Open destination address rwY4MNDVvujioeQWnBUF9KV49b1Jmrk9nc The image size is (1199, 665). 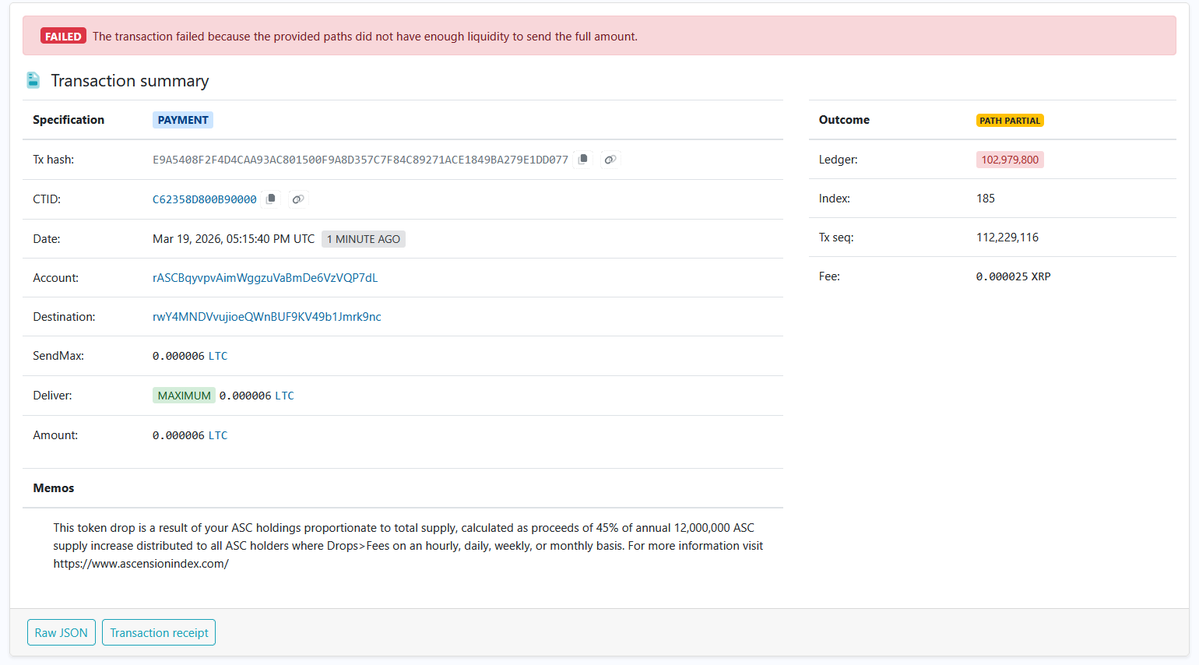[x=266, y=317]
